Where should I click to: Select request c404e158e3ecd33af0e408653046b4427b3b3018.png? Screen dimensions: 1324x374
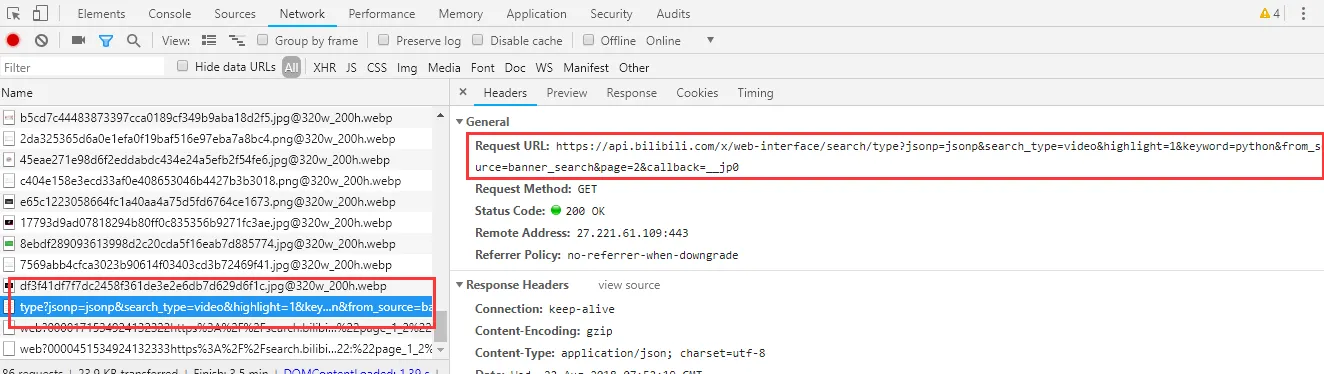click(x=217, y=180)
